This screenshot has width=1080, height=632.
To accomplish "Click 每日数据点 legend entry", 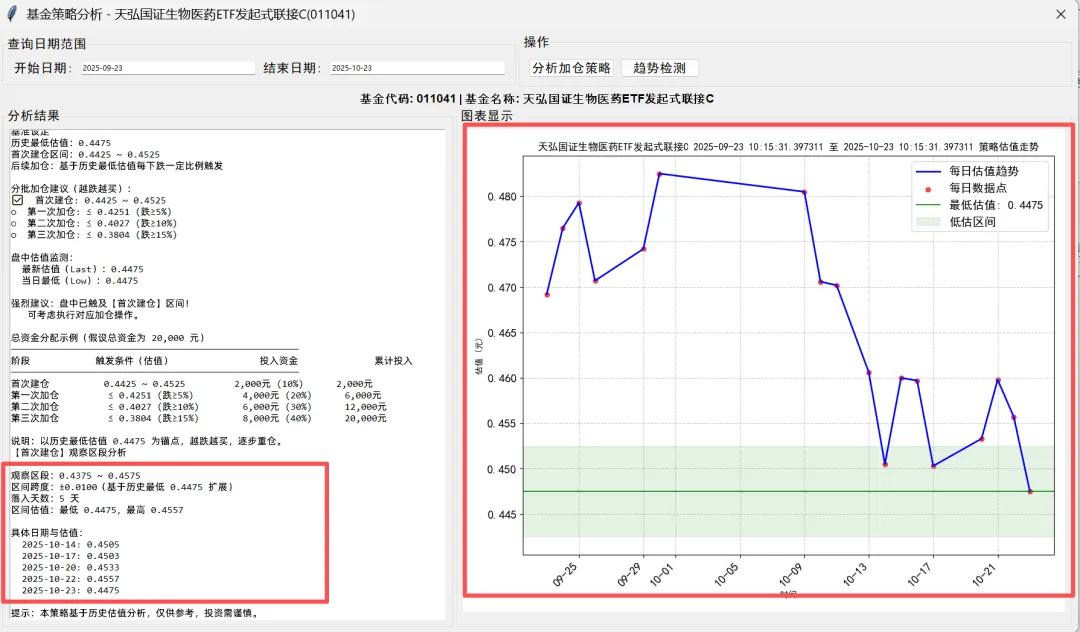I will point(978,188).
